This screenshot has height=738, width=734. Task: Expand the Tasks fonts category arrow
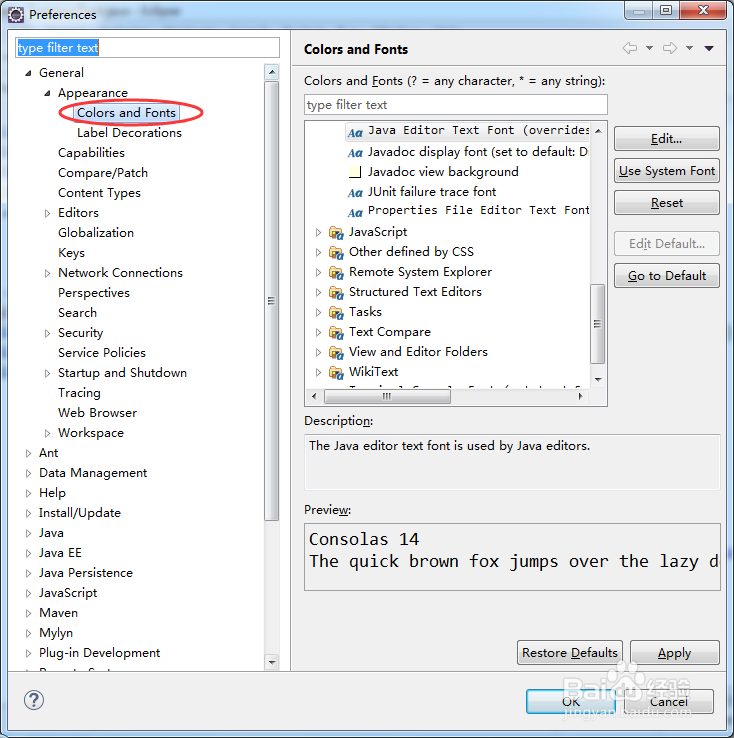tap(318, 313)
